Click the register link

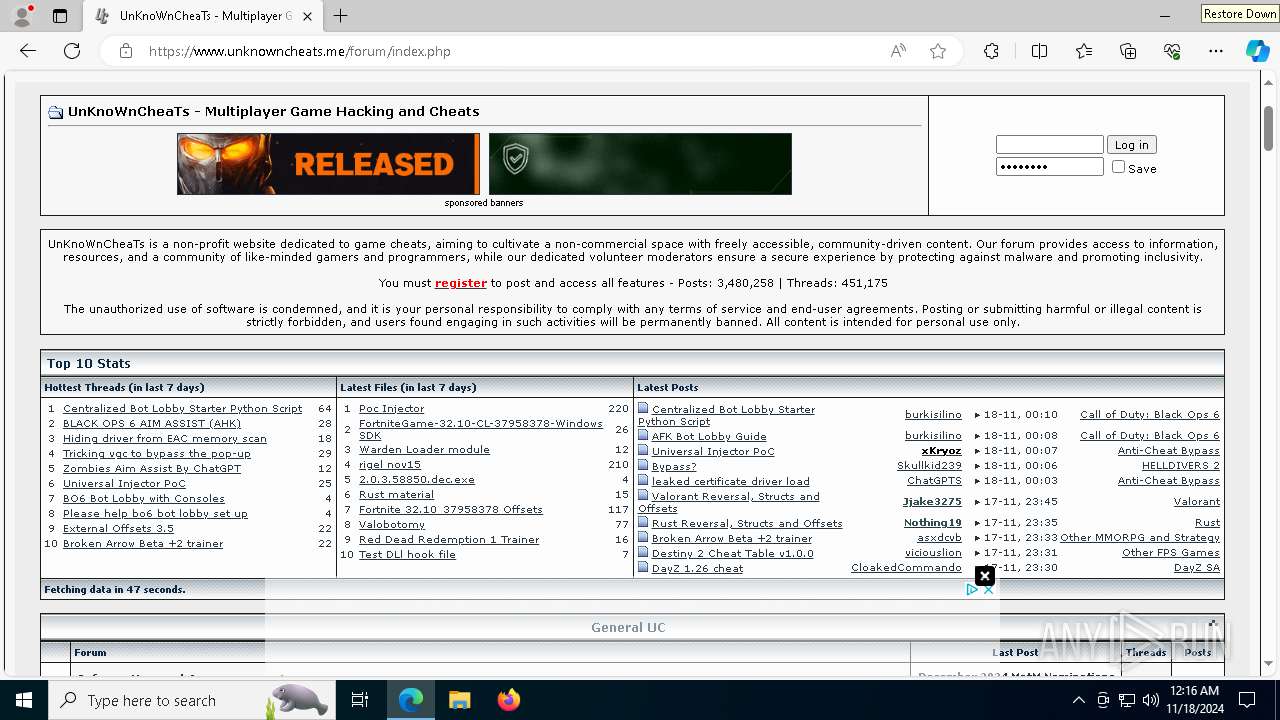pyautogui.click(x=461, y=283)
